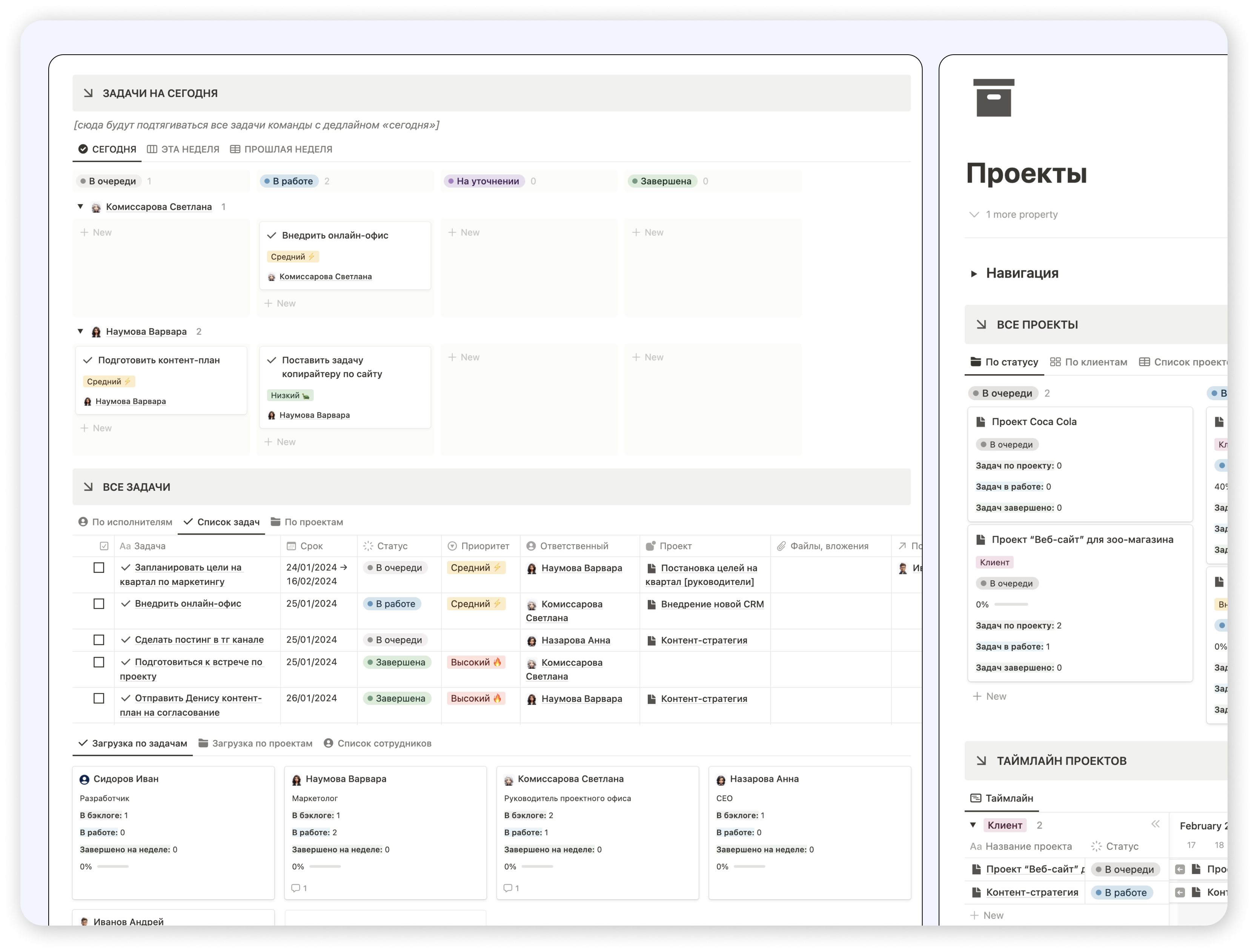This screenshot has width=1254, height=952.
Task: Click comment bubble icon on Наумова Варвара card
Action: point(295,888)
